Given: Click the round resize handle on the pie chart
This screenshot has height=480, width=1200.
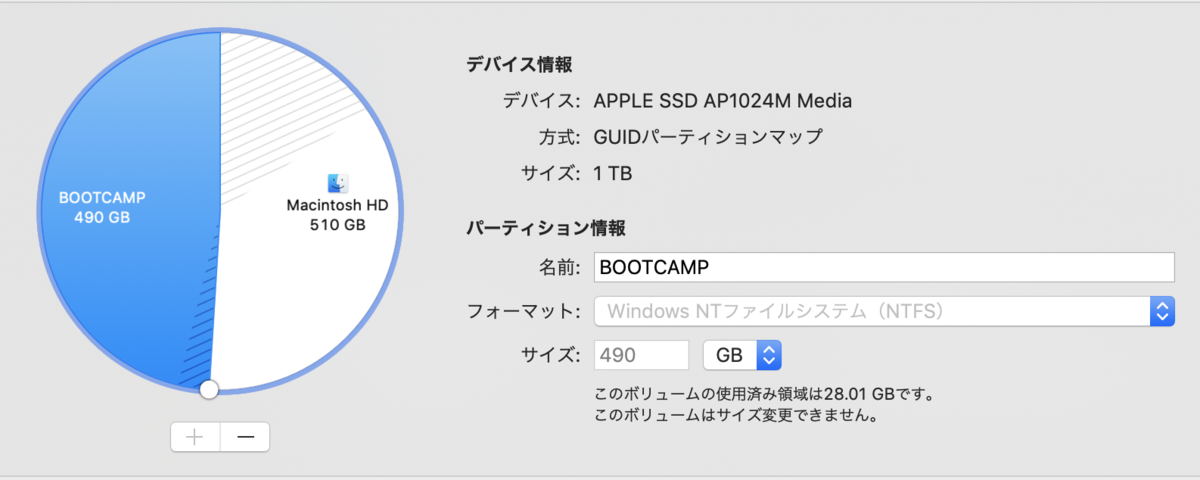Looking at the screenshot, I should [208, 389].
